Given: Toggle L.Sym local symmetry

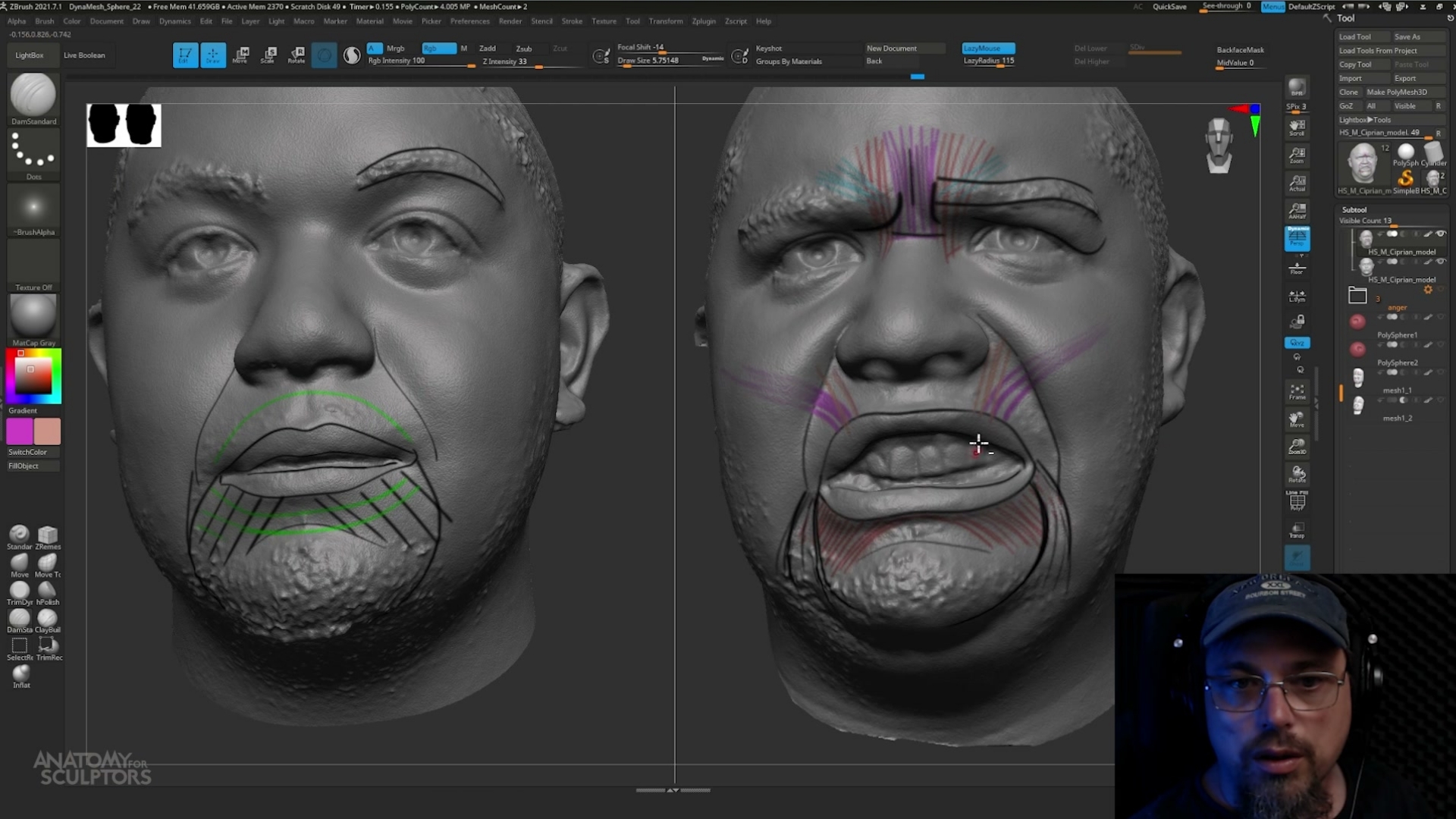Looking at the screenshot, I should [x=1297, y=296].
